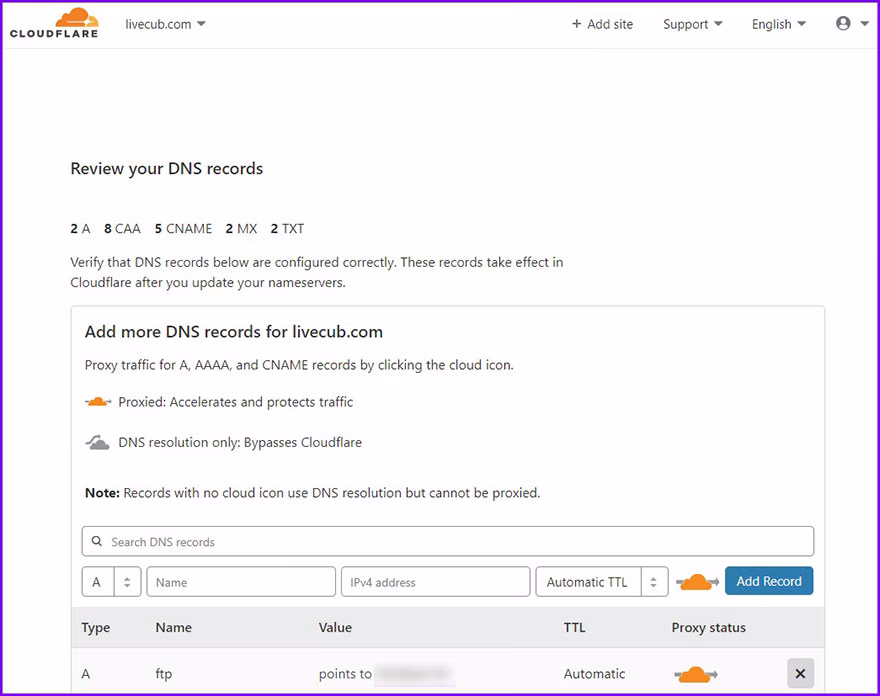Click the '2 TXT' record count
The width and height of the screenshot is (880, 696).
[x=287, y=228]
